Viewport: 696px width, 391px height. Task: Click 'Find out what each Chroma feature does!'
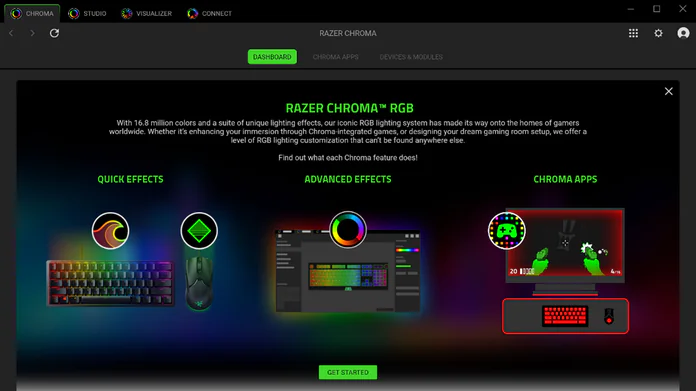coord(348,158)
